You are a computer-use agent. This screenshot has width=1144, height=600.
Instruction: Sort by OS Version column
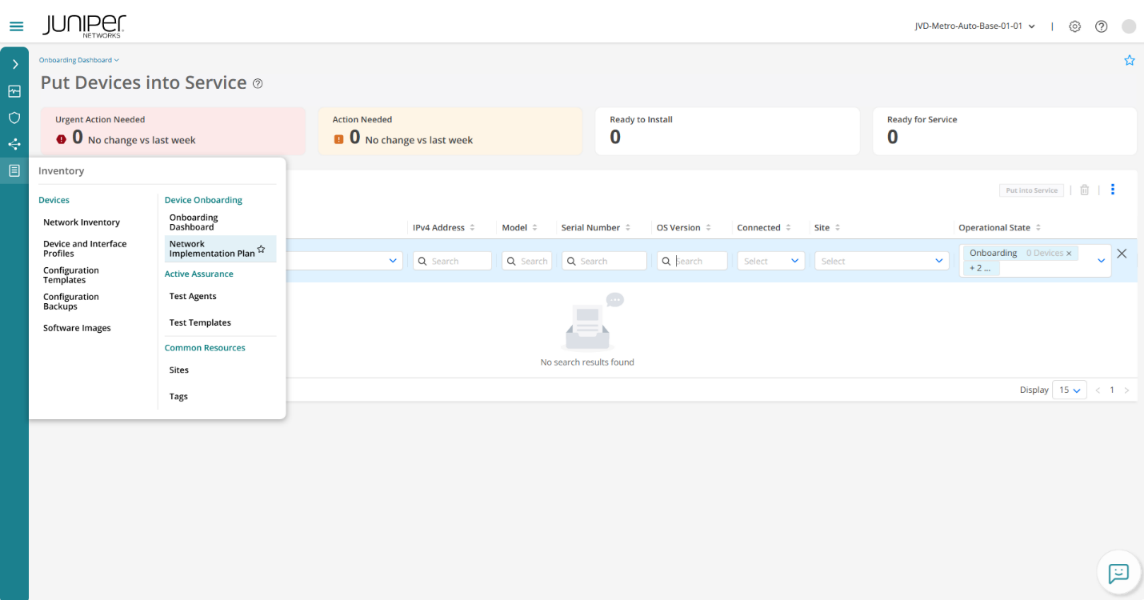[708, 228]
